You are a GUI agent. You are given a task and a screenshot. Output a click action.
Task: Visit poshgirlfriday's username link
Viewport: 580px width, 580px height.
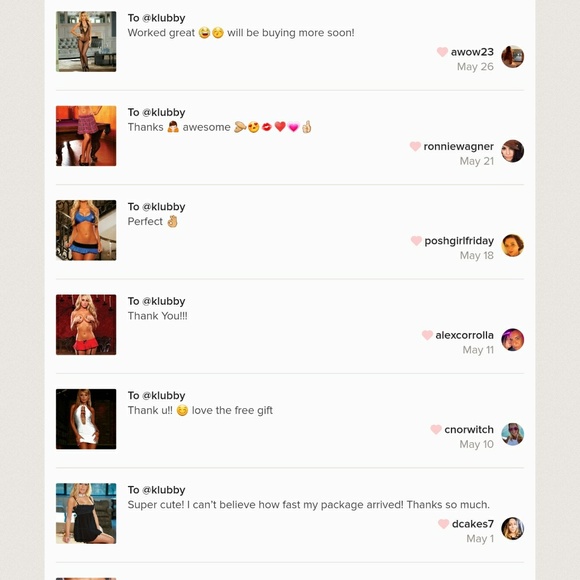(459, 241)
